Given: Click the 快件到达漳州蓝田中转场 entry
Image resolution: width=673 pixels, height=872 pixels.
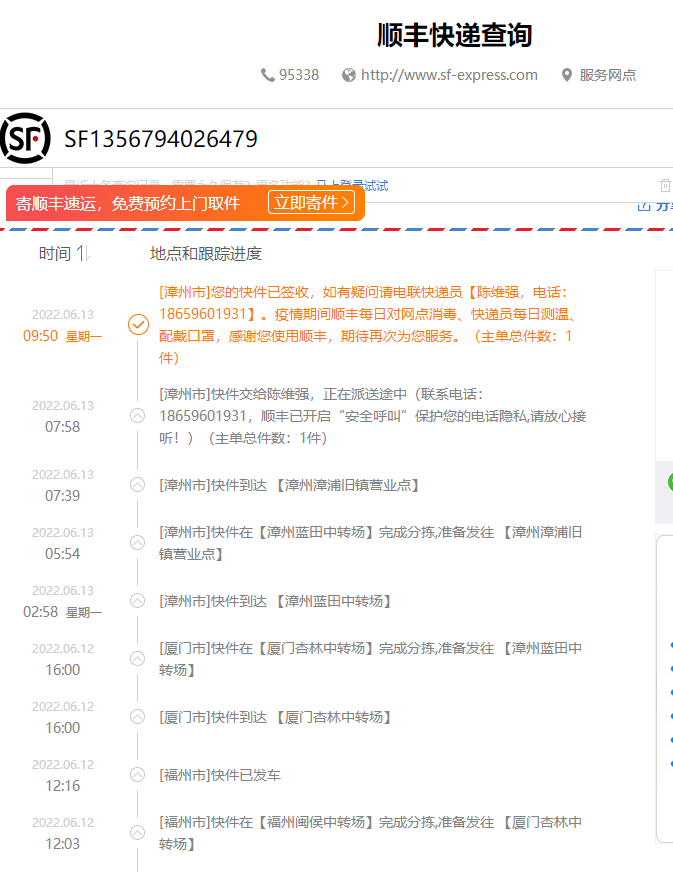Looking at the screenshot, I should tap(275, 601).
